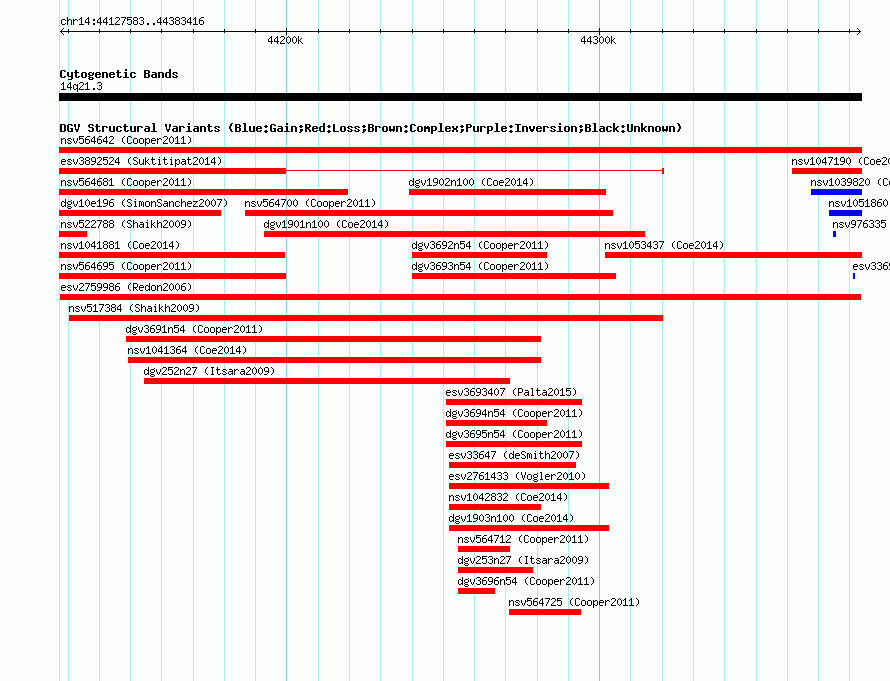Click the red bar of dgv252n27

pyautogui.click(x=327, y=381)
